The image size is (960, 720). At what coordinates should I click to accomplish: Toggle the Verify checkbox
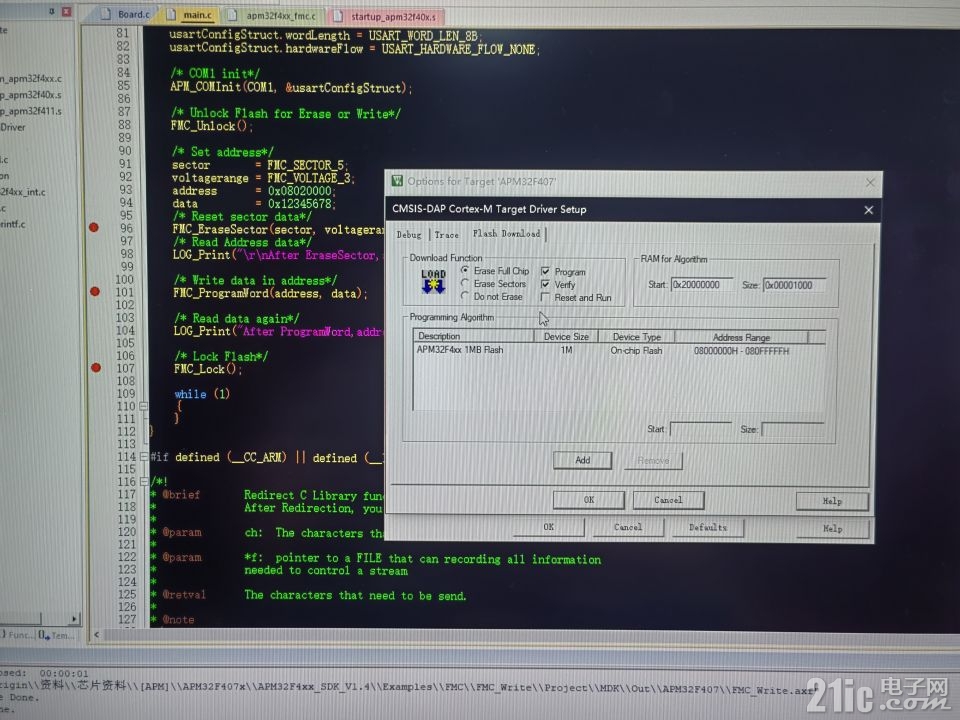(x=558, y=284)
